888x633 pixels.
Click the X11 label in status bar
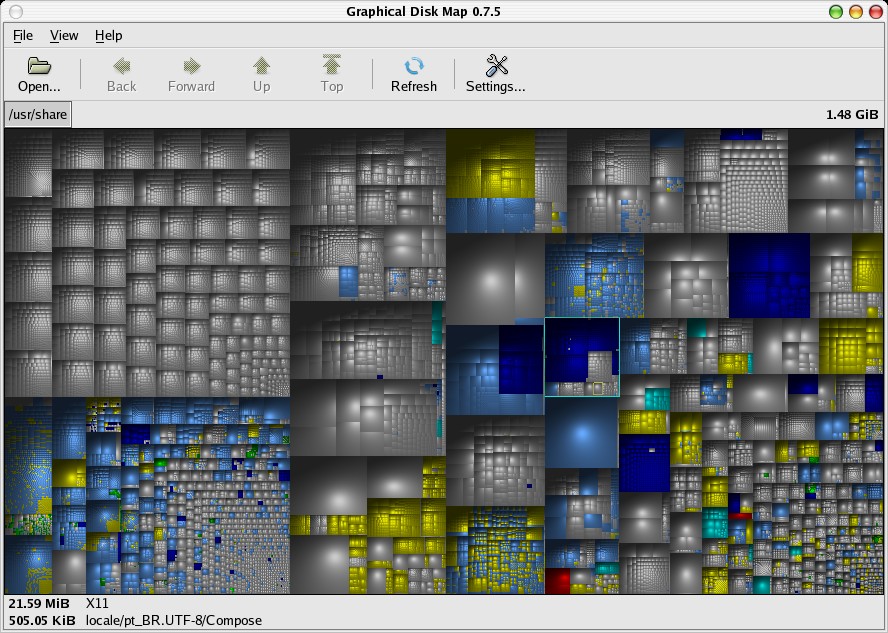point(97,604)
